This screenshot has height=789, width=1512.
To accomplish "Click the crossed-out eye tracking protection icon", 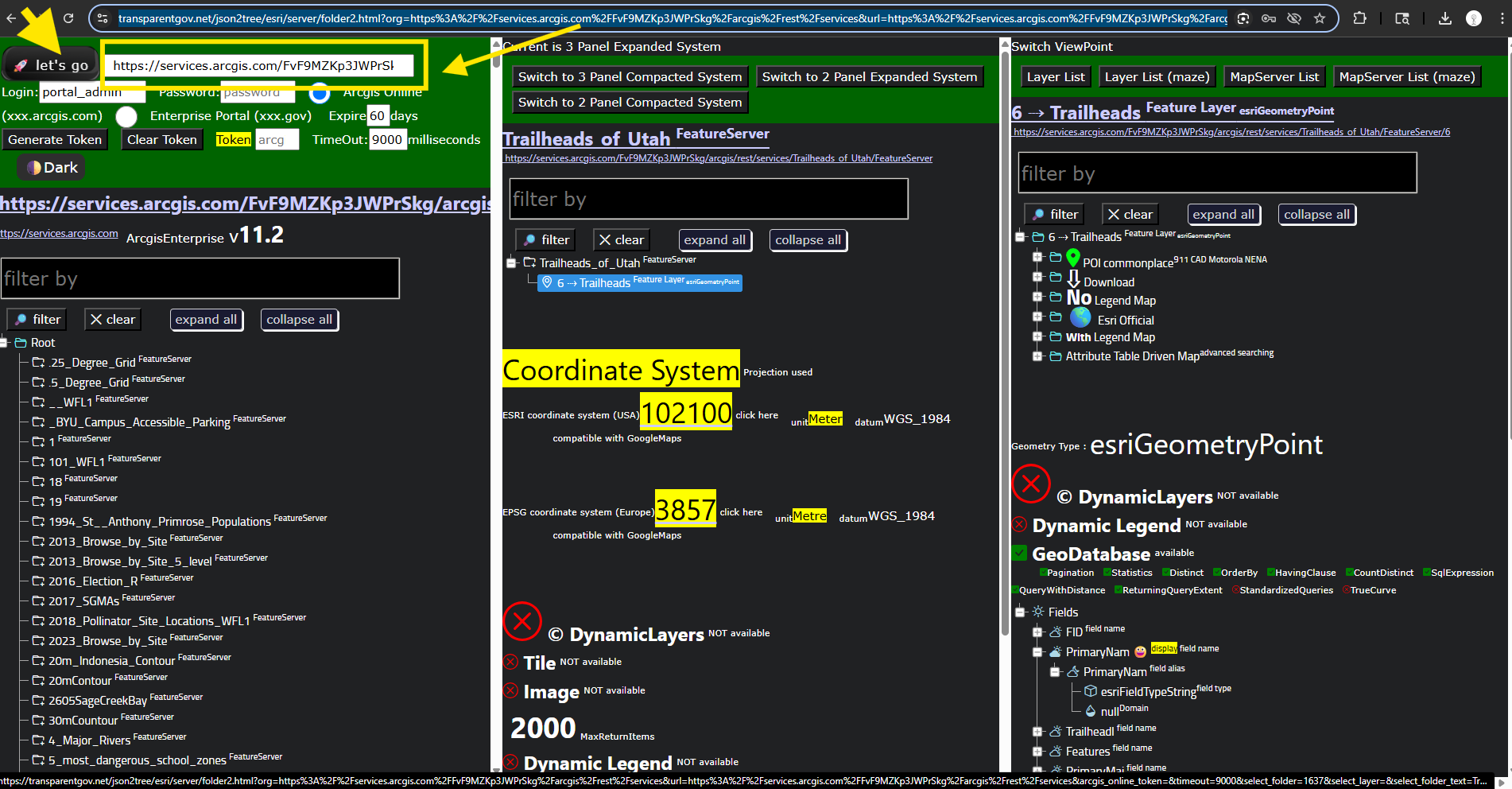I will coord(1294,18).
